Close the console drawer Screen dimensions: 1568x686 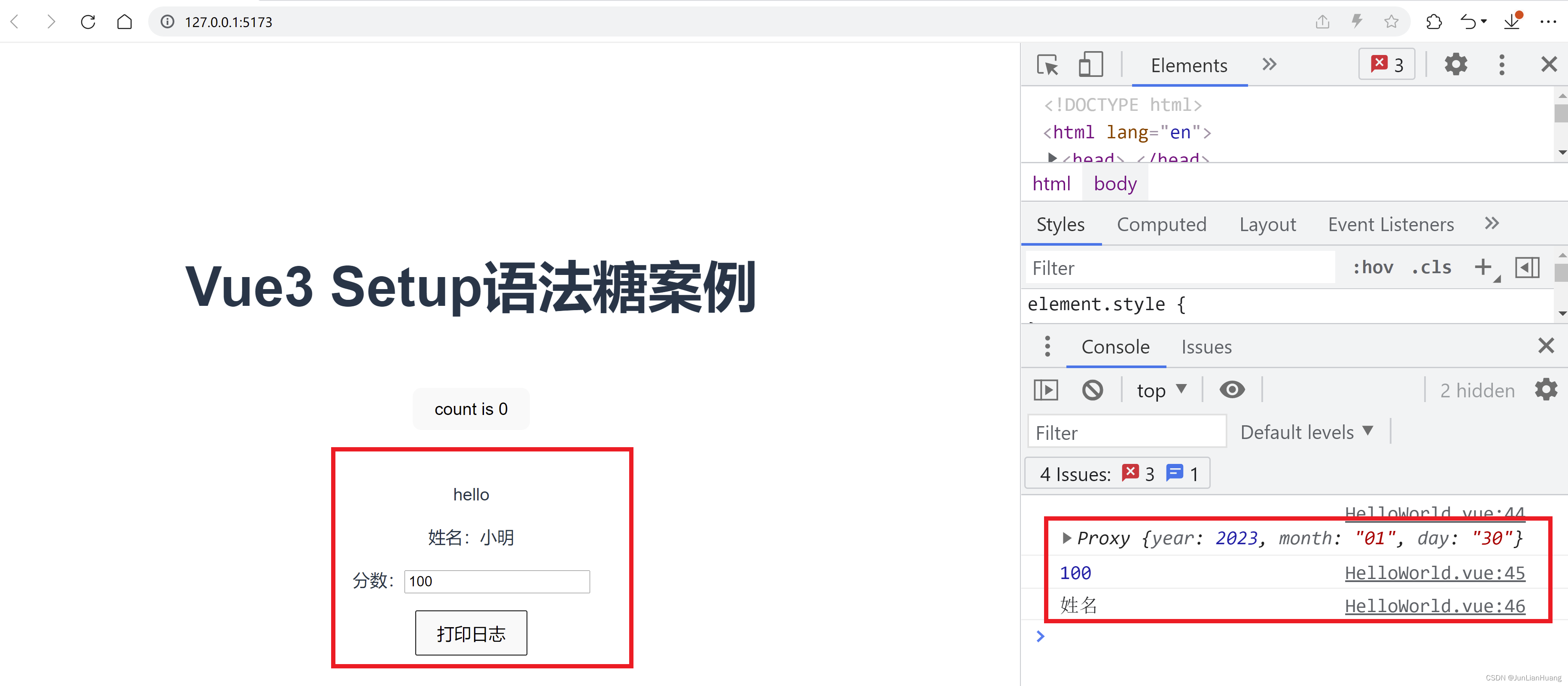tap(1546, 346)
